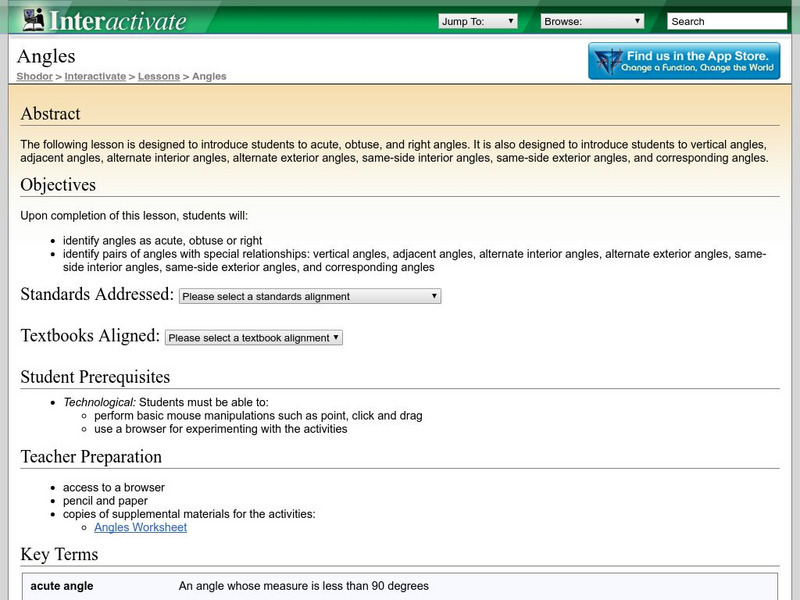Go to Shodor via the breadcrumb link

click(x=34, y=76)
